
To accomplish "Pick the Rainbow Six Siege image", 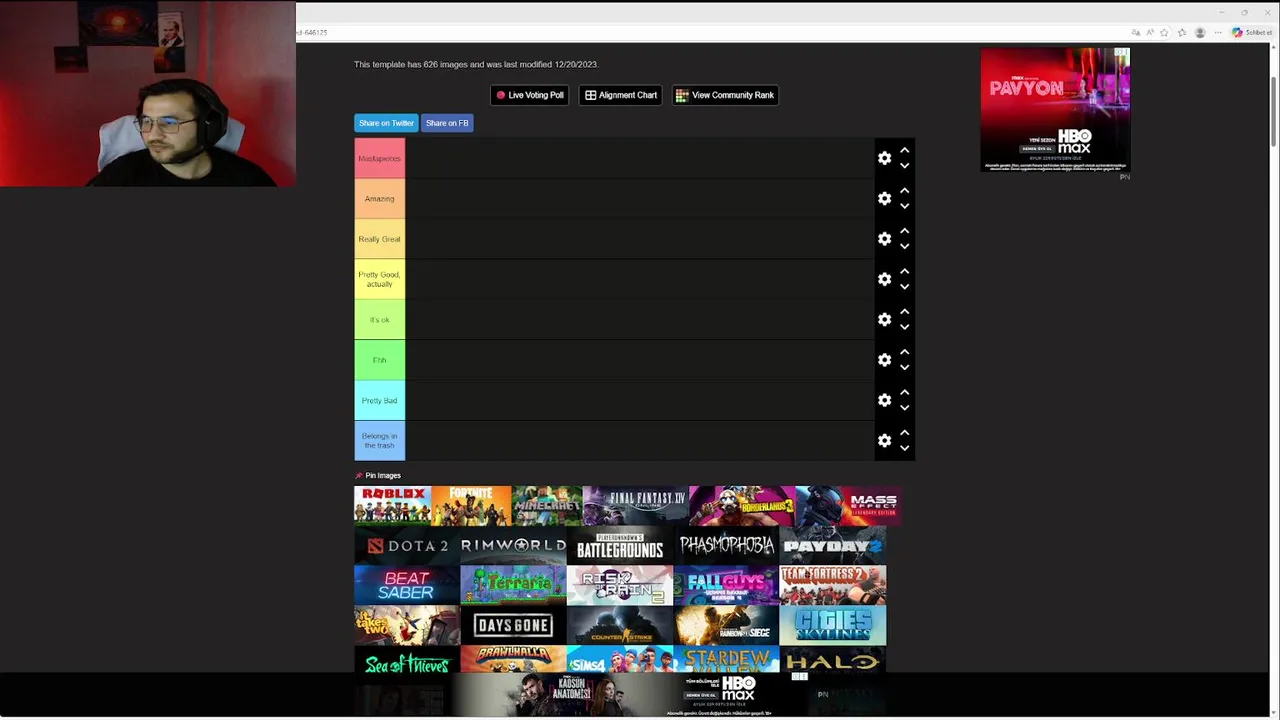I will point(726,626).
